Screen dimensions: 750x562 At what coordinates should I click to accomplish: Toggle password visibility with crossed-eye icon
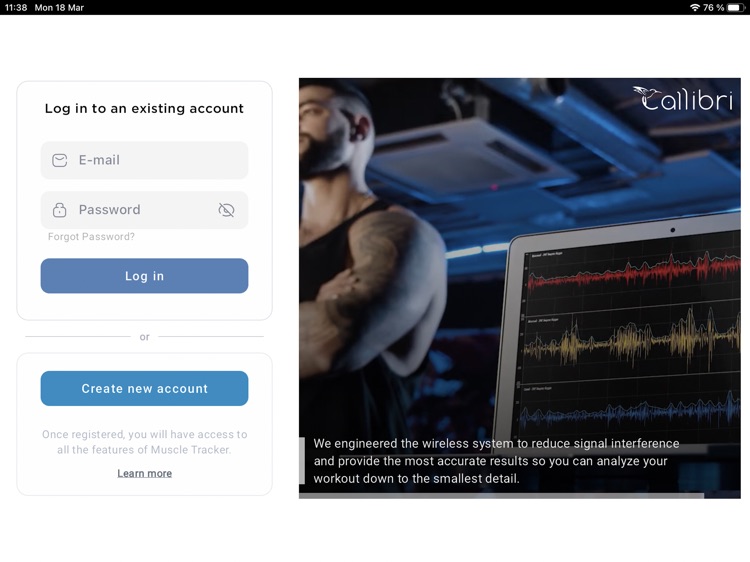click(x=226, y=209)
